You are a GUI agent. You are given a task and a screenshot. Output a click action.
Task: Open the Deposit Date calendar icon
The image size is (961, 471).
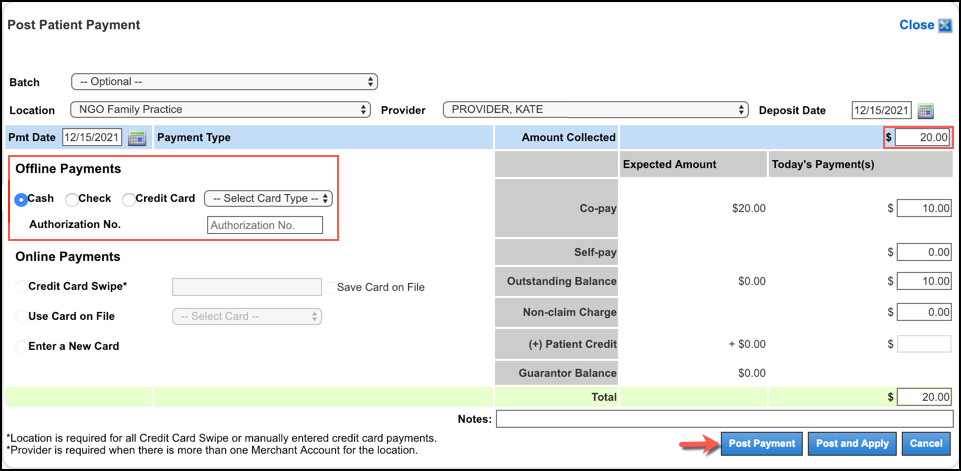coord(925,110)
